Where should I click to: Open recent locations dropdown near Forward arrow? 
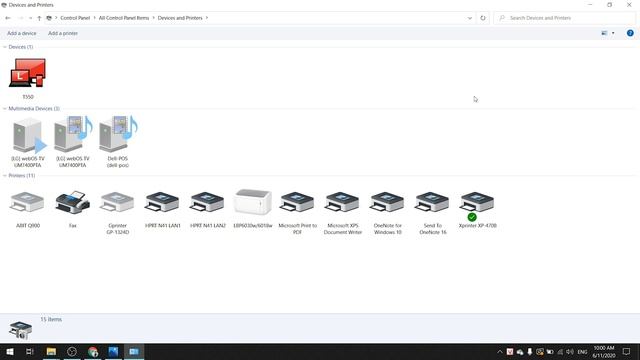(x=30, y=18)
